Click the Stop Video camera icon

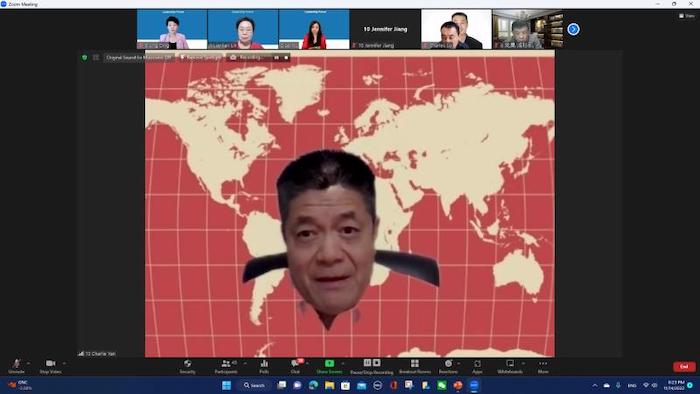tap(50, 364)
